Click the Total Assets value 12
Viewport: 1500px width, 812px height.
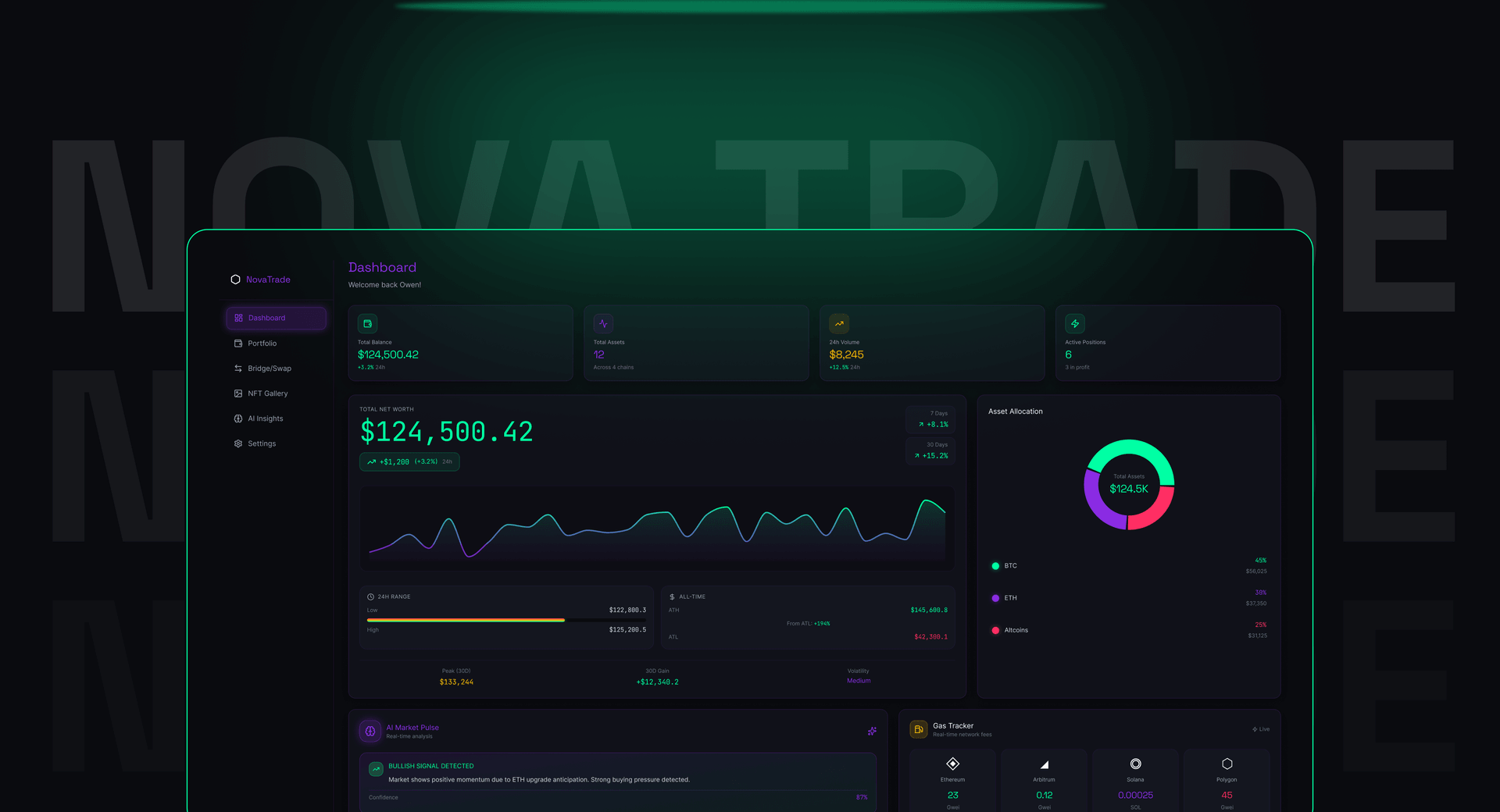(599, 354)
